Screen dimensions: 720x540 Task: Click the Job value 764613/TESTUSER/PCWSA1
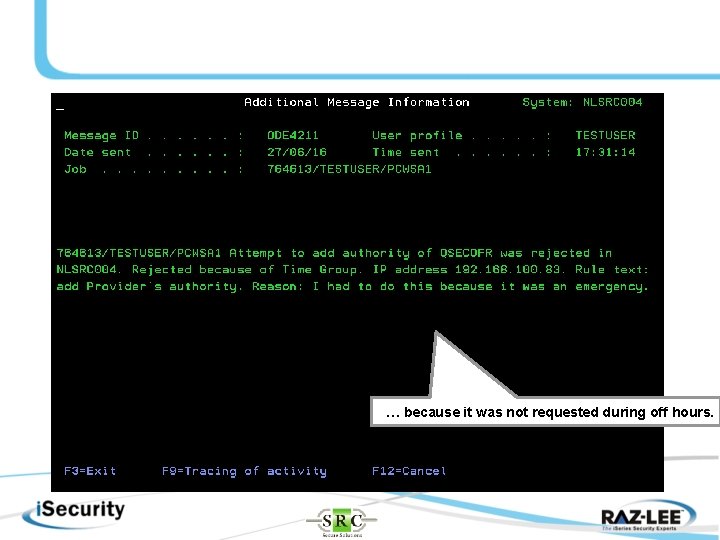(x=349, y=169)
